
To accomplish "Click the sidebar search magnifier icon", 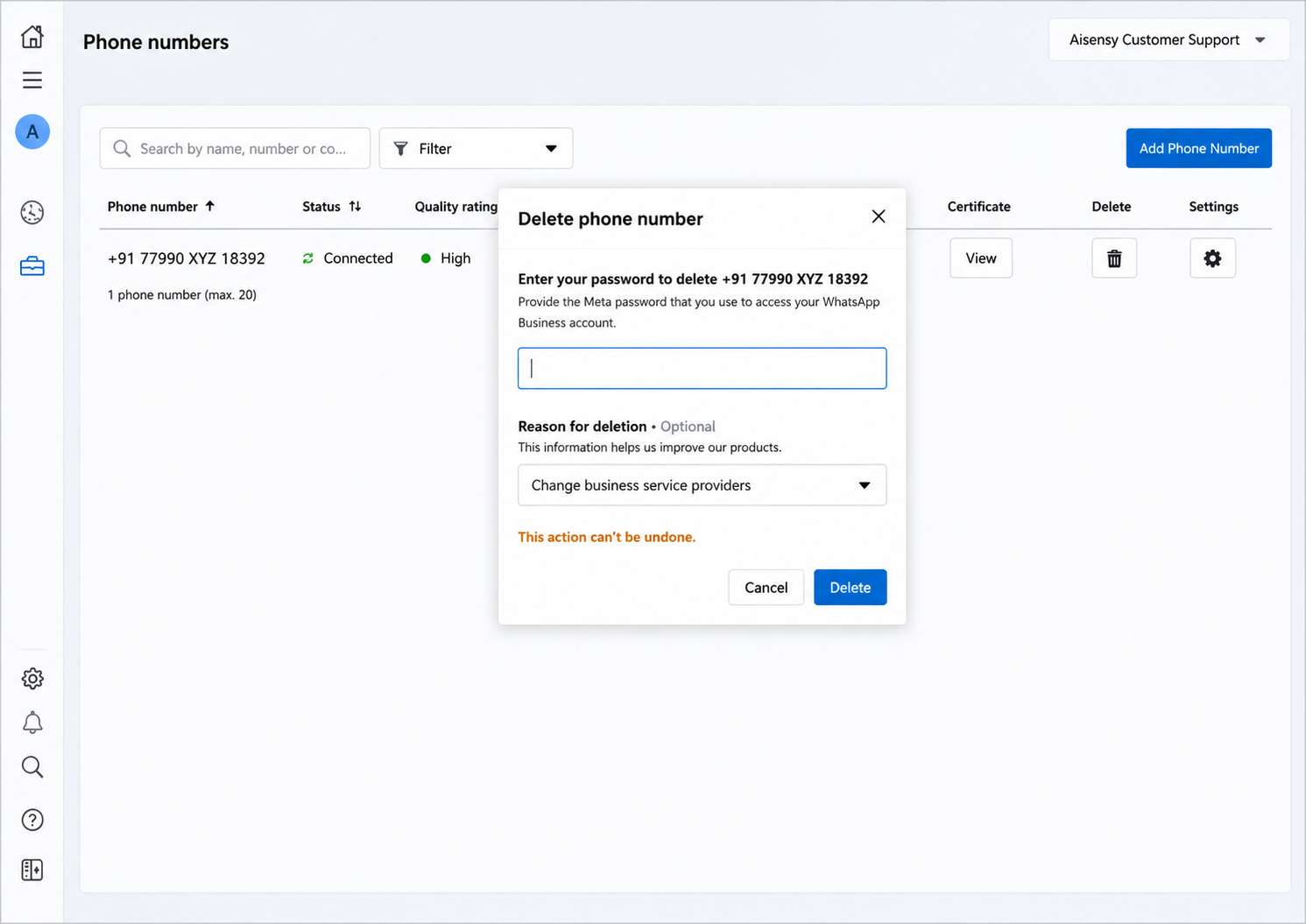I will pos(32,767).
